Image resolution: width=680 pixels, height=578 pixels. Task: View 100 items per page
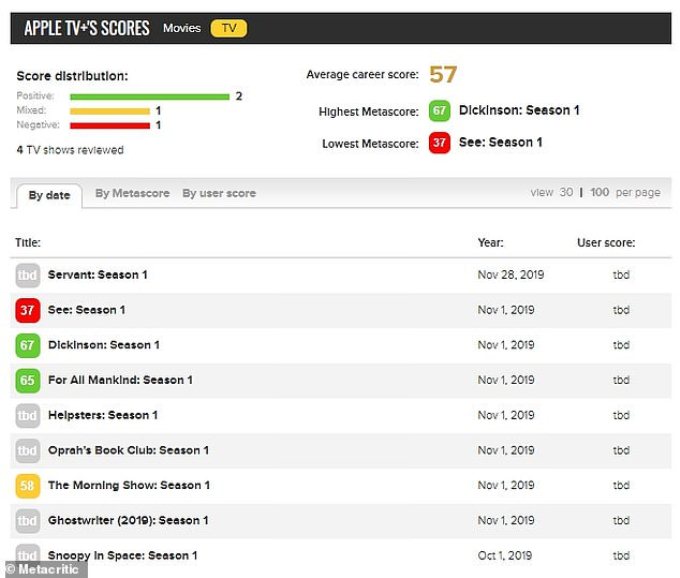tap(599, 192)
